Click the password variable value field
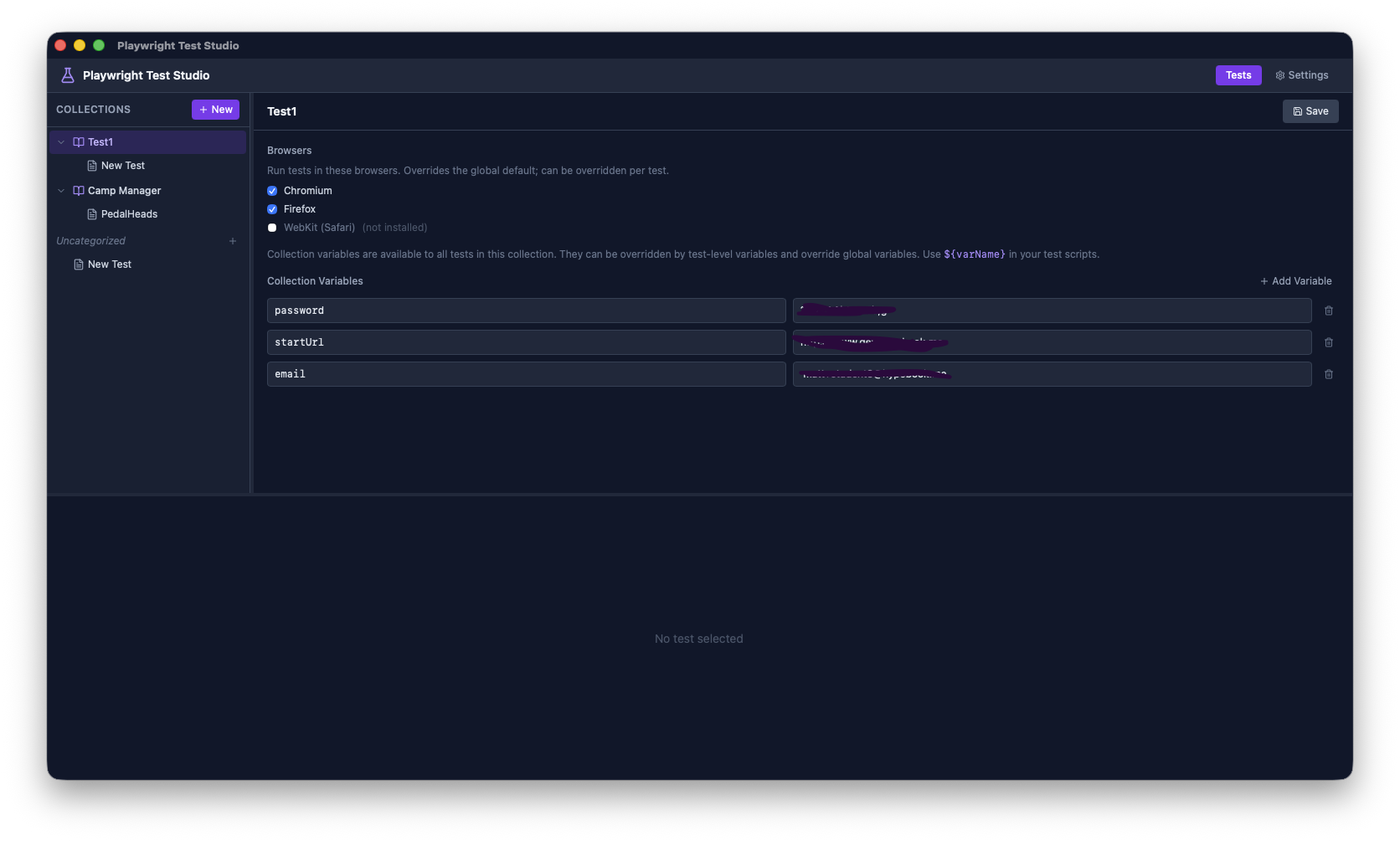This screenshot has width=1400, height=842. click(1053, 311)
